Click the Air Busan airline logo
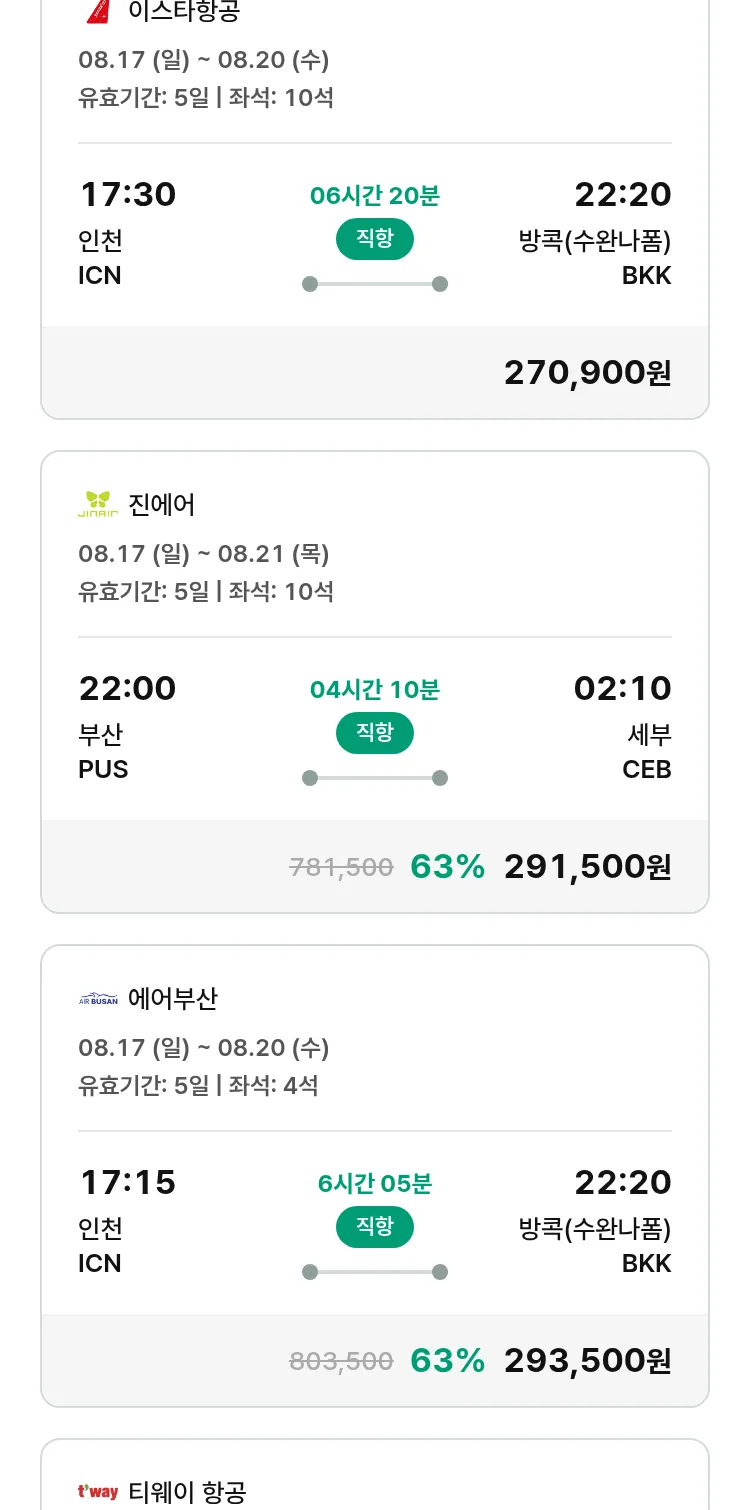This screenshot has height=1510, width=750. tap(98, 999)
